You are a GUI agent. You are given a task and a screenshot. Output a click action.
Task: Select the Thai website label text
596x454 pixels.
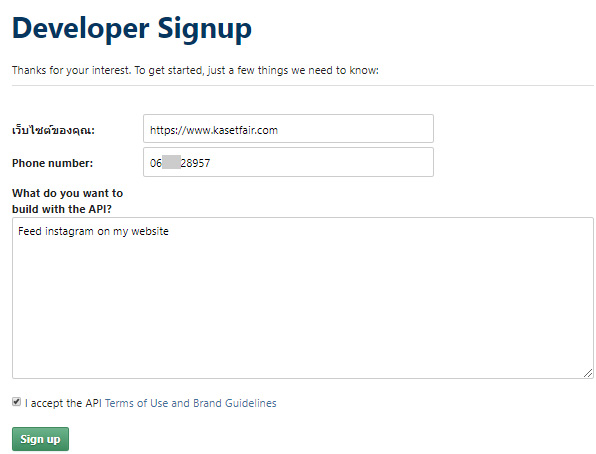53,130
